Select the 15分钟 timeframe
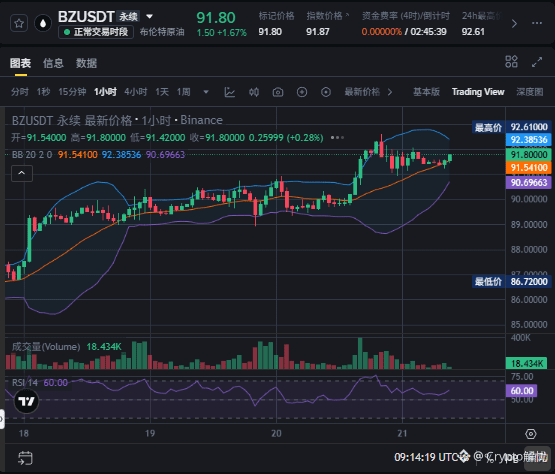Viewport: 555px width, 474px height. click(72, 92)
